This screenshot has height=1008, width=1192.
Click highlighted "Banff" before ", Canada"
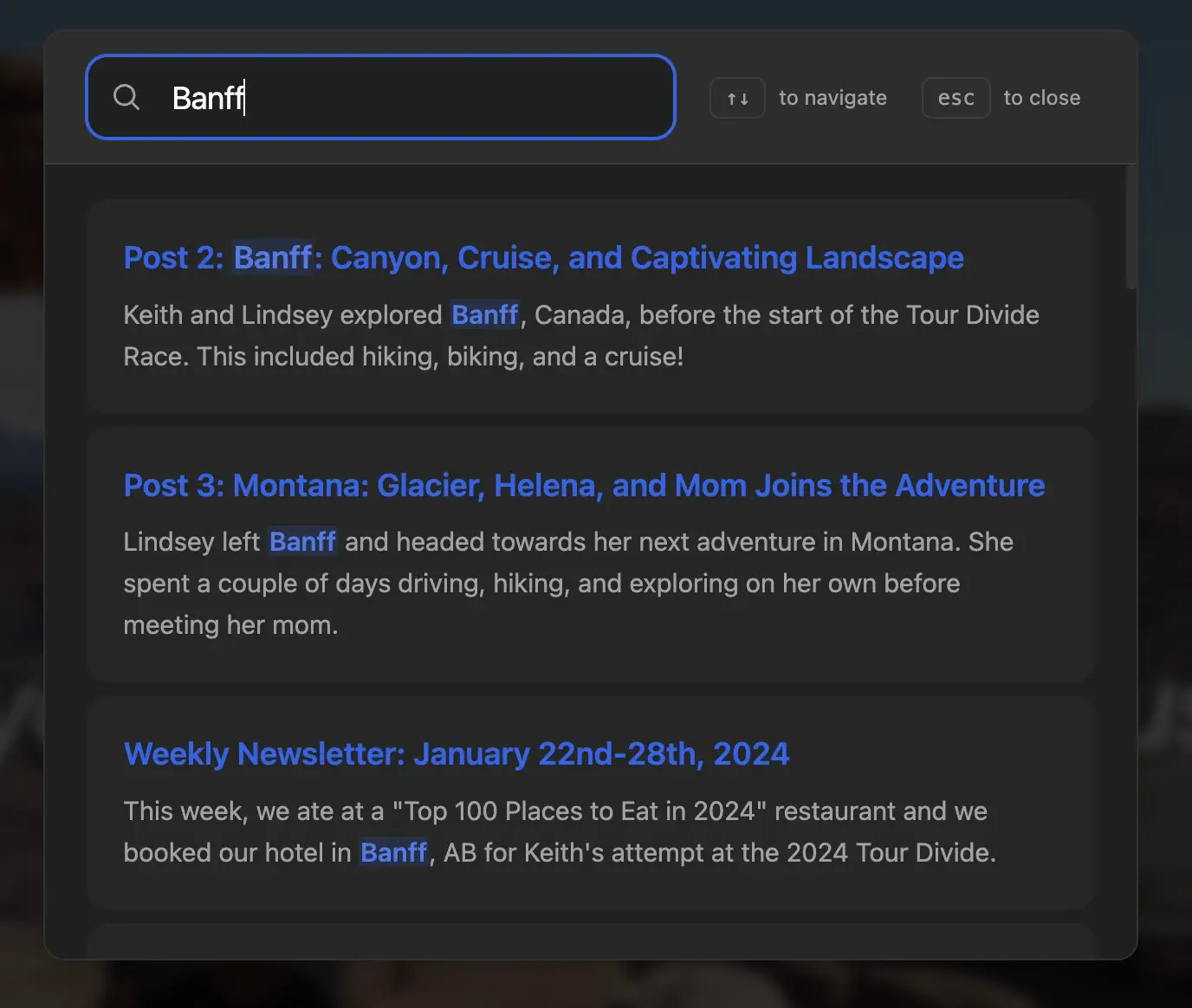tap(485, 315)
